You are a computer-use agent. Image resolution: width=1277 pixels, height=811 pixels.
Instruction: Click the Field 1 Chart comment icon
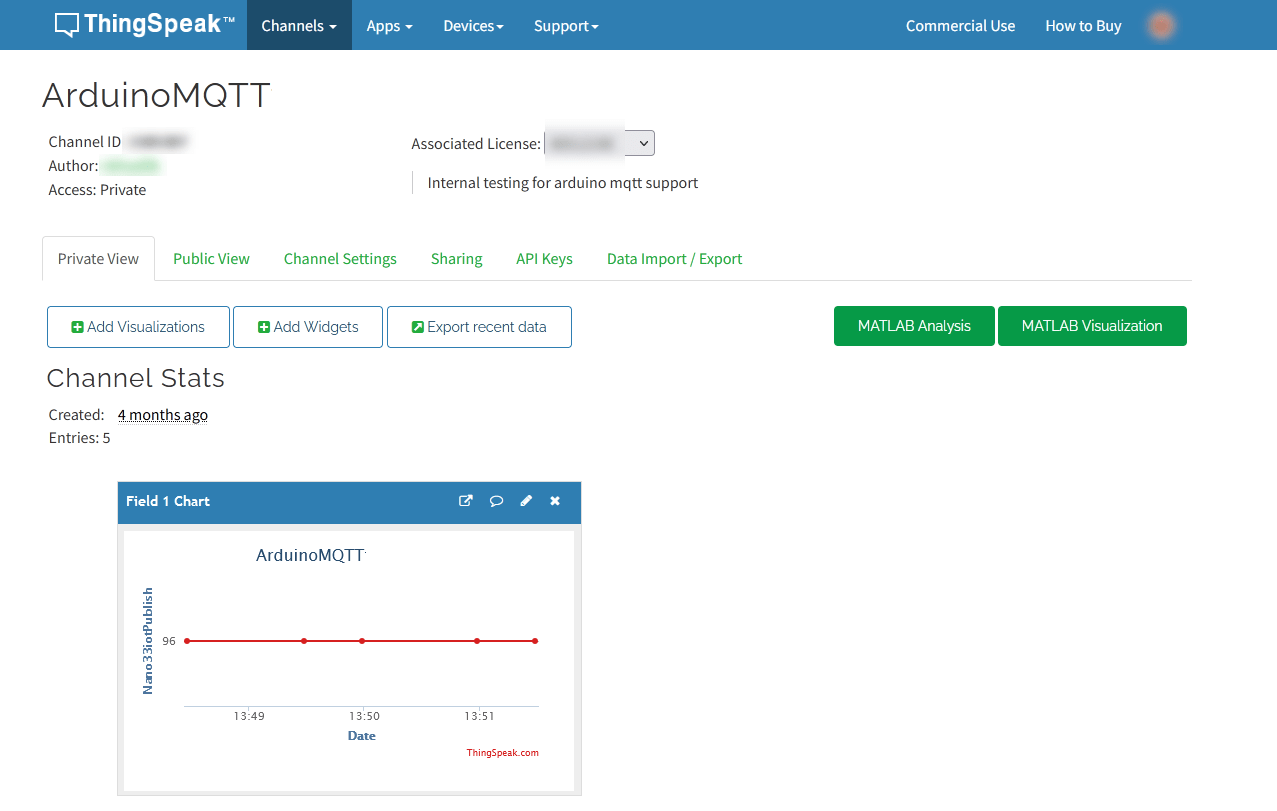coord(496,501)
